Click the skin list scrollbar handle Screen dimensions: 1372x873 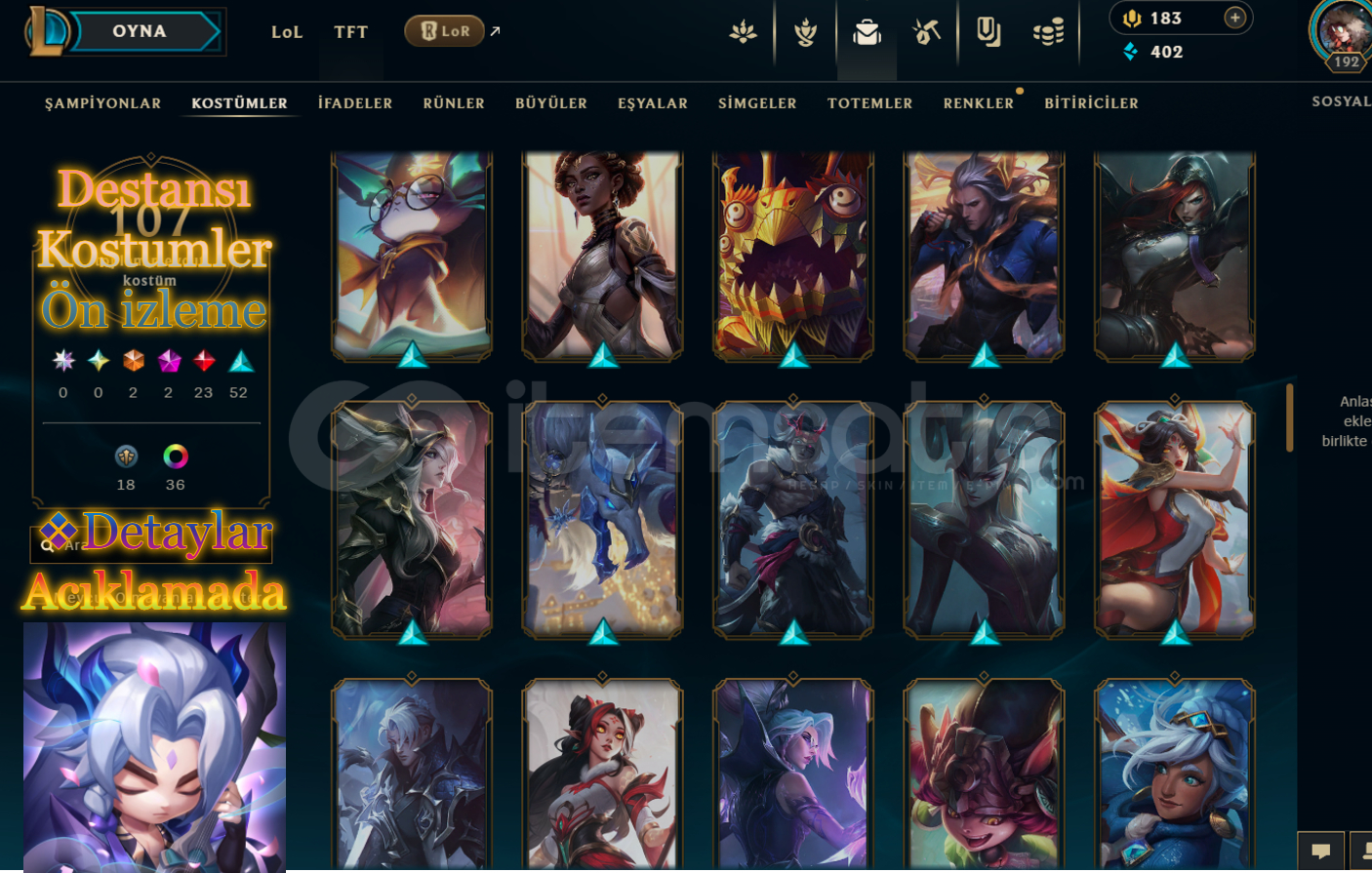1290,417
